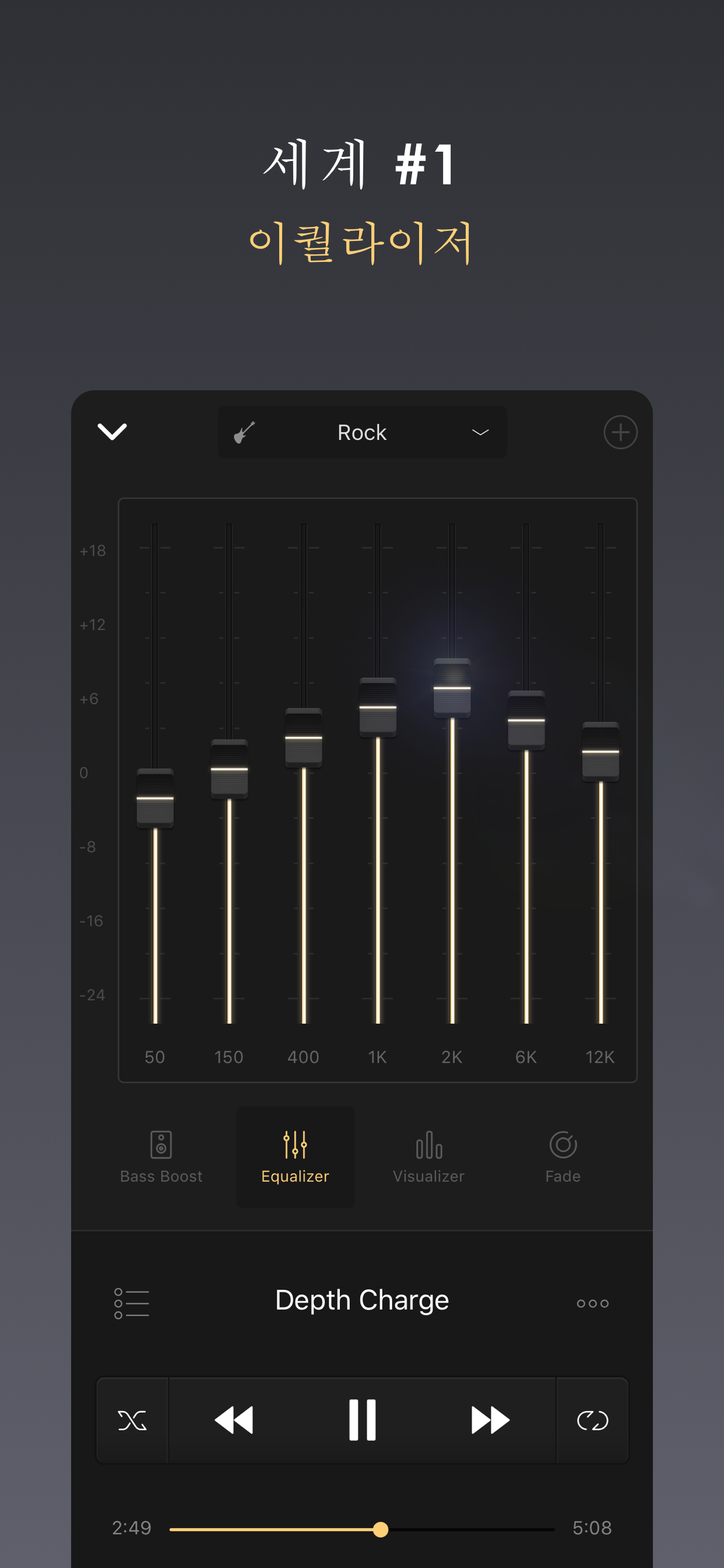Click the 0 gain scale label
The image size is (724, 1568).
point(84,773)
